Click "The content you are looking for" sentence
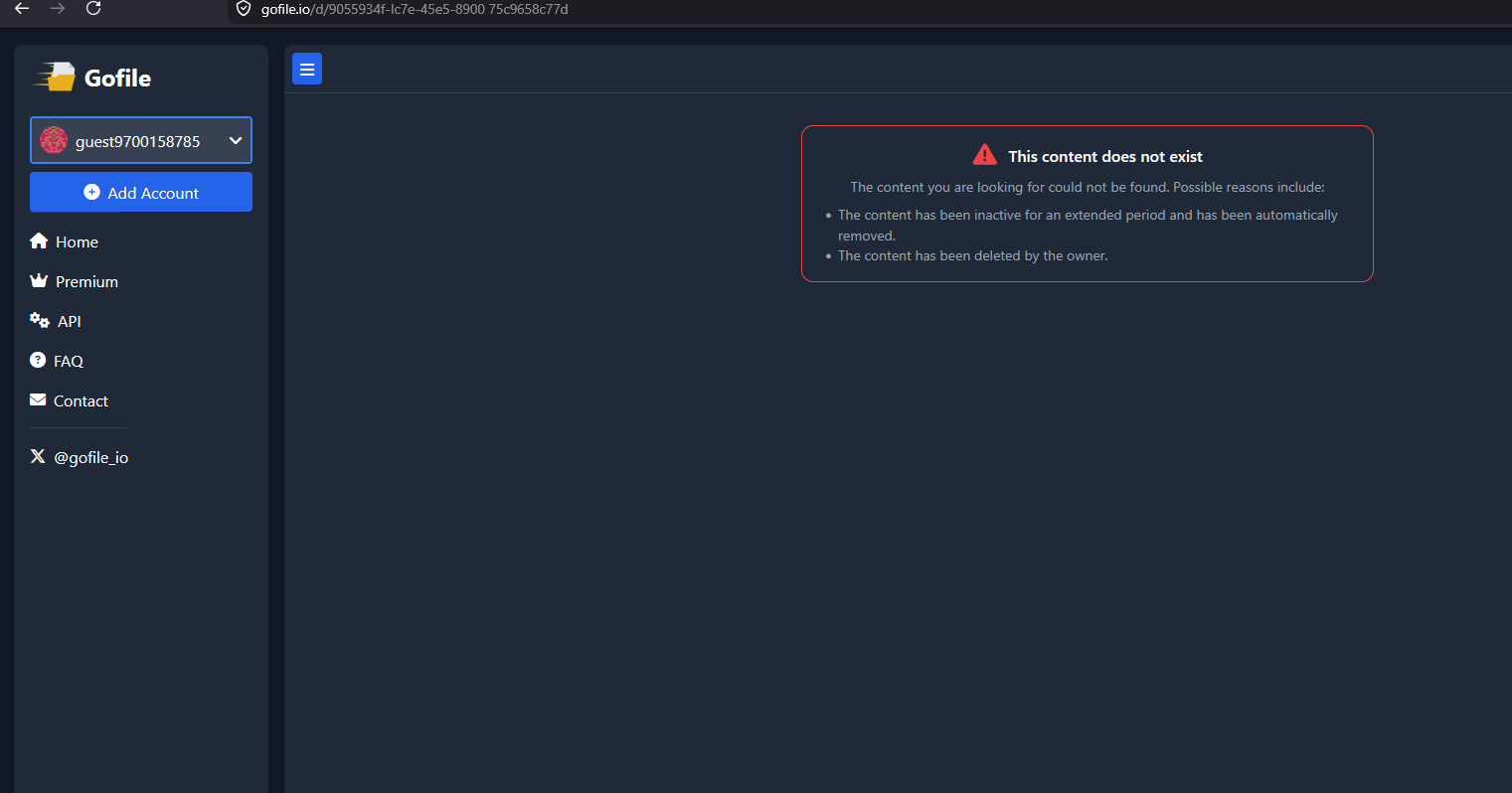Viewport: 1512px width, 793px height. 1088,187
